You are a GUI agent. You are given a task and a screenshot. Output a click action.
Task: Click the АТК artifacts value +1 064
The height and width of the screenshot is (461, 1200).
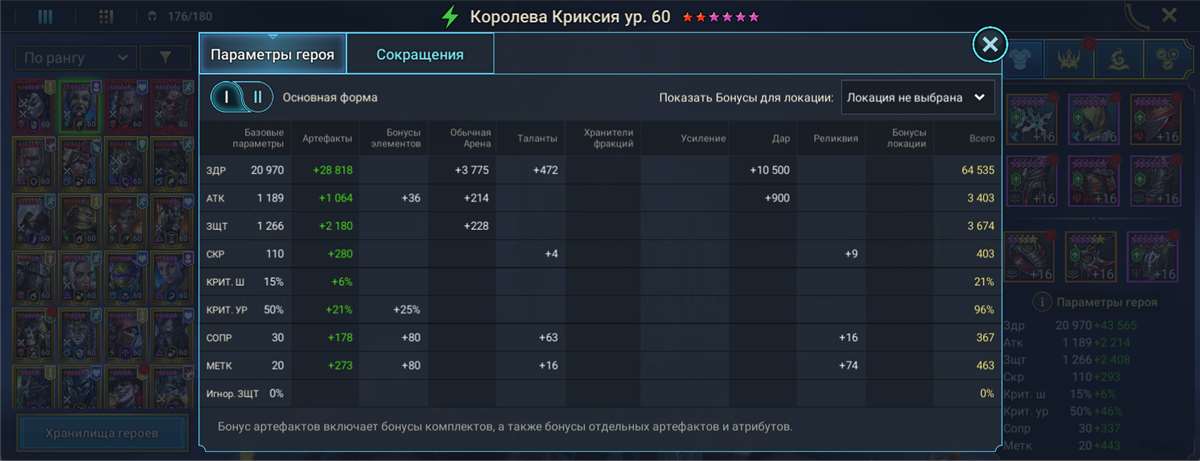pos(335,199)
